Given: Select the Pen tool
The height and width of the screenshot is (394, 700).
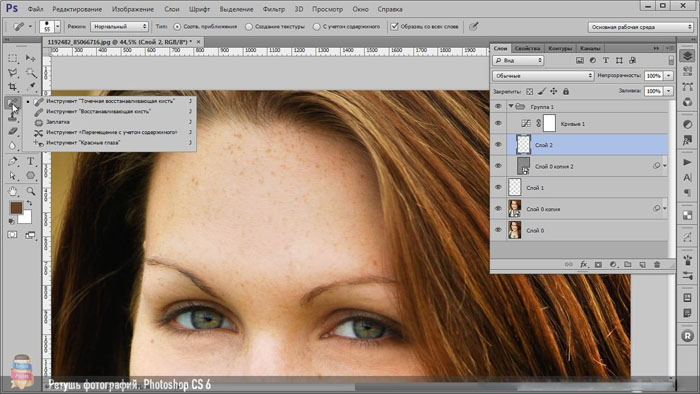Looking at the screenshot, I should [x=12, y=161].
